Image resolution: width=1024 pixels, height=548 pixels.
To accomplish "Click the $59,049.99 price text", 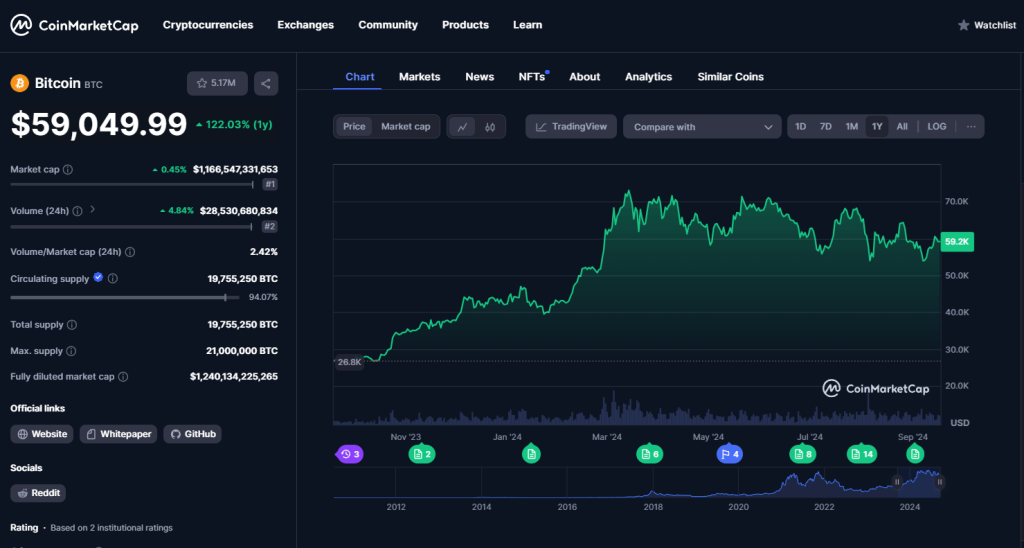I will [99, 124].
